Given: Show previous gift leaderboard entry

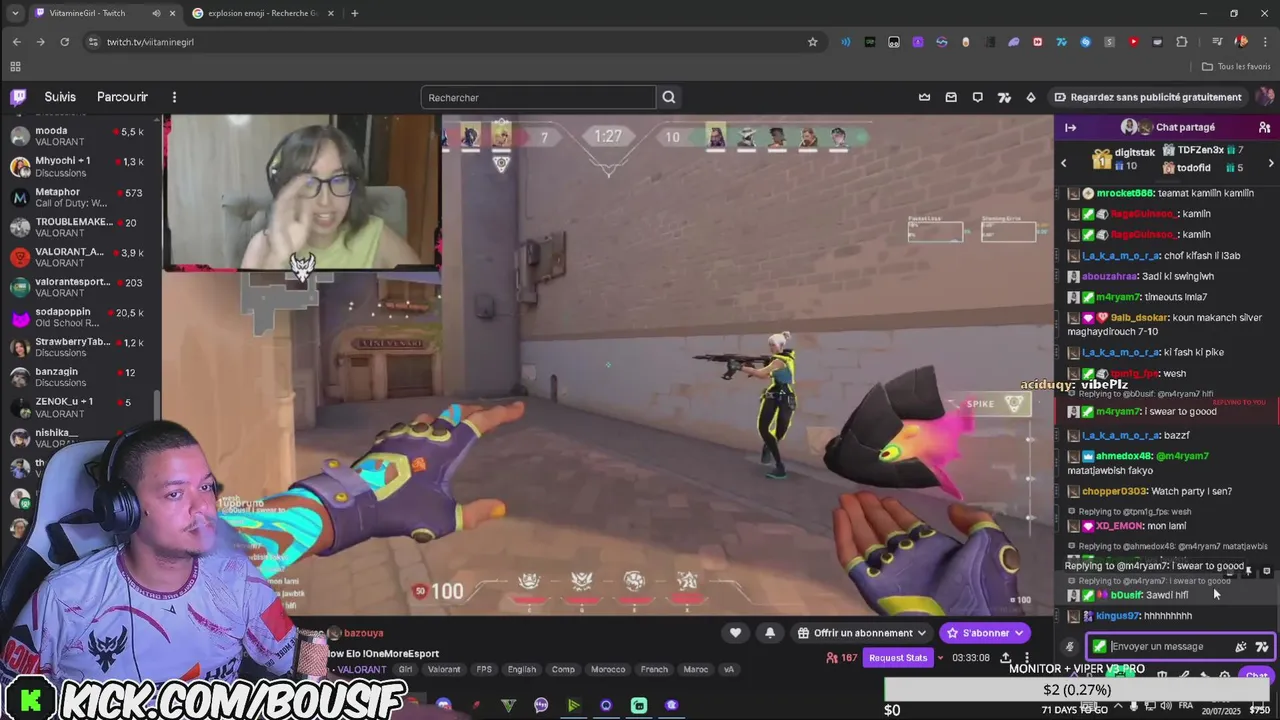Looking at the screenshot, I should click(1064, 162).
